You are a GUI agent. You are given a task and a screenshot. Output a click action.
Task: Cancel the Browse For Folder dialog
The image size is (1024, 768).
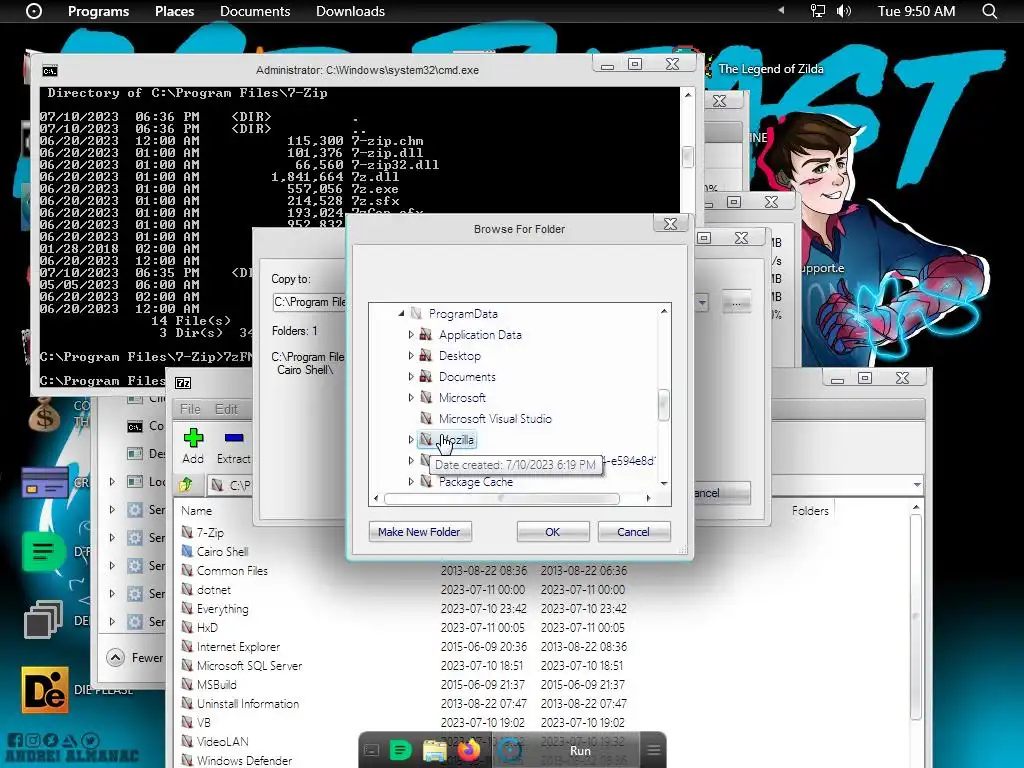pyautogui.click(x=633, y=532)
